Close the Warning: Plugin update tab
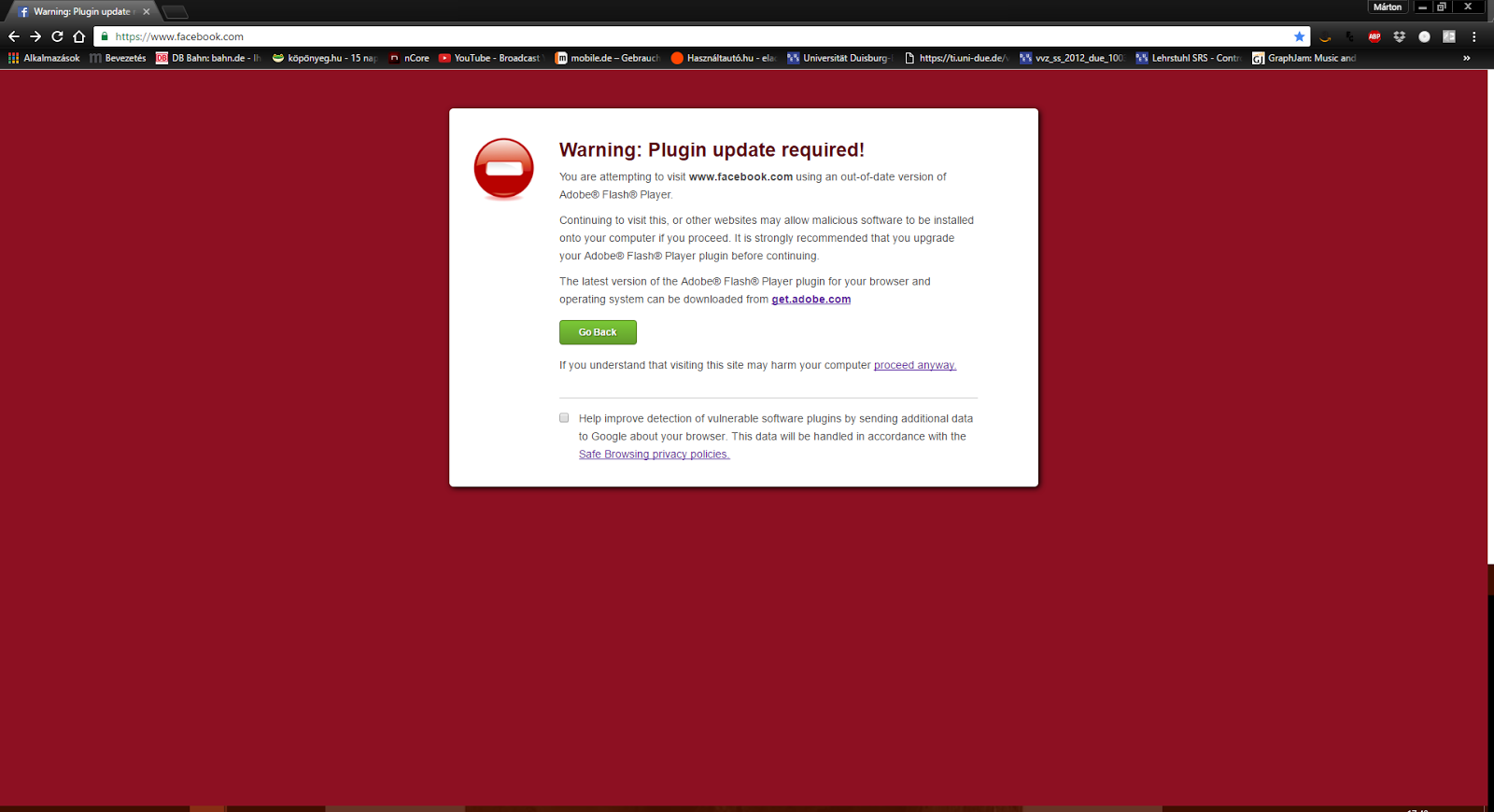 tap(146, 11)
